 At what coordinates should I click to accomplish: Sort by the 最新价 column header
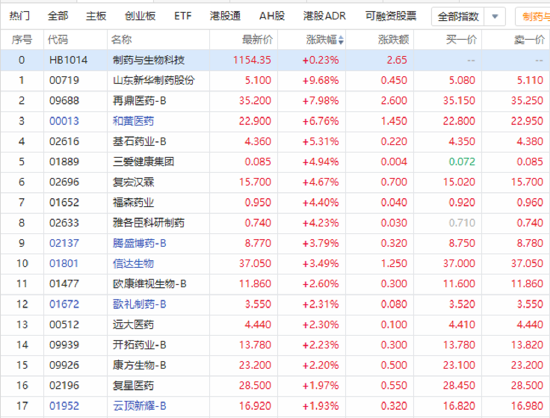[x=257, y=40]
